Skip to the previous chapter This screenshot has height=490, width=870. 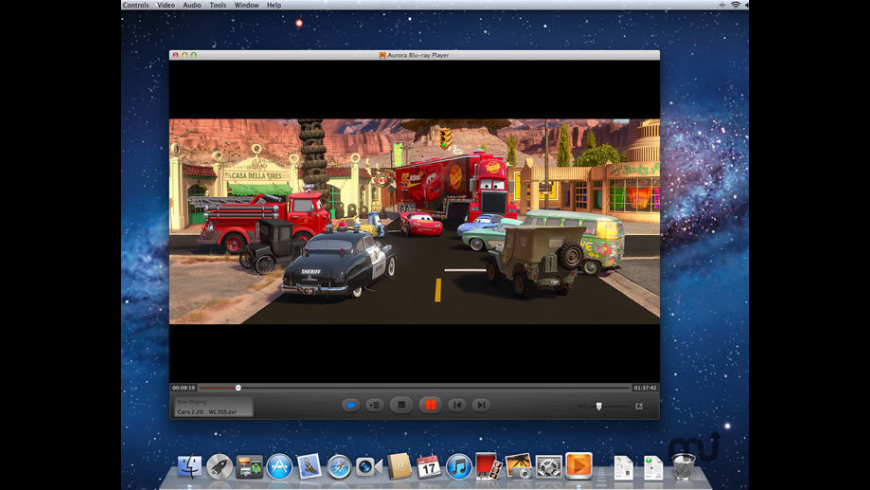coord(456,405)
